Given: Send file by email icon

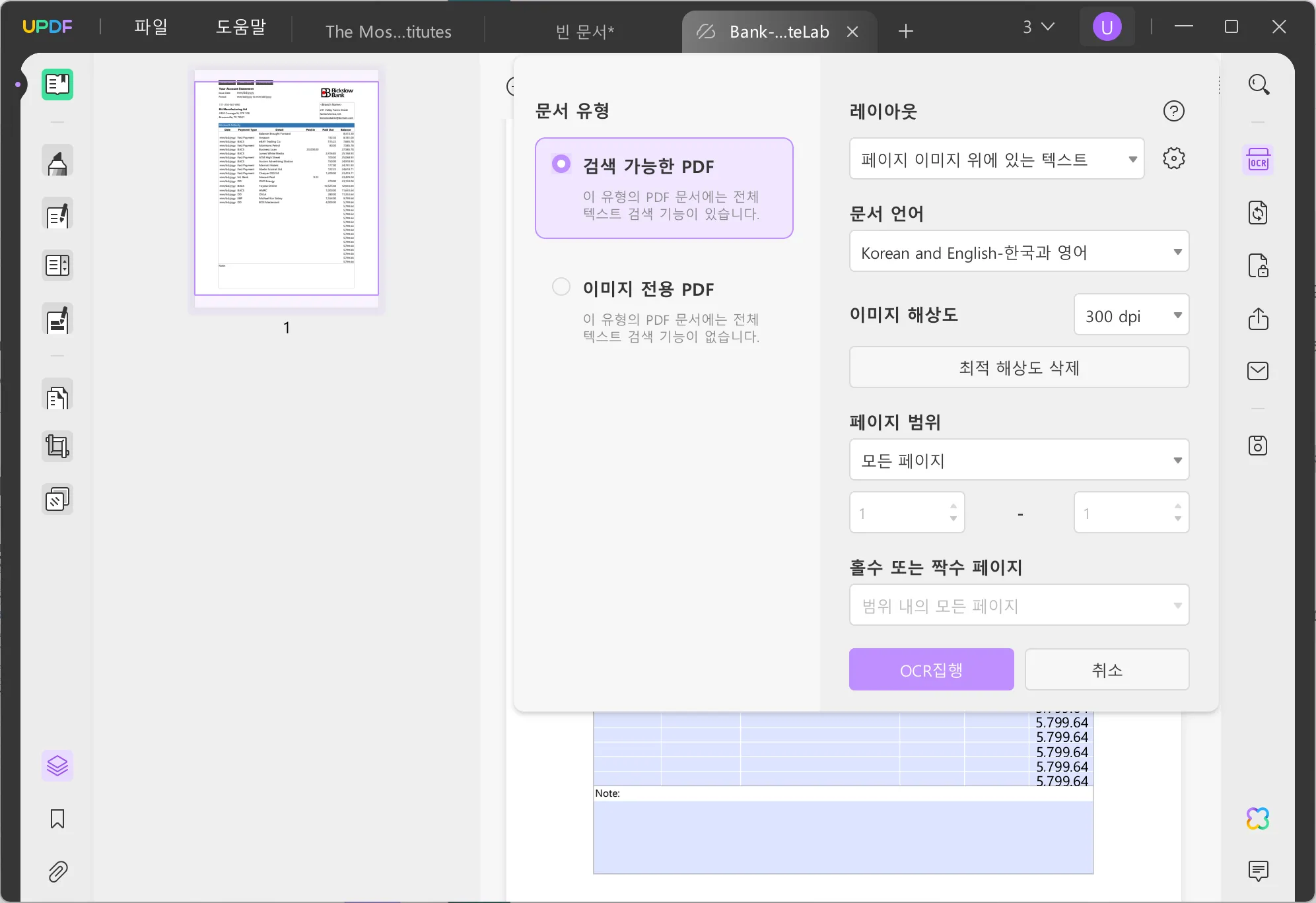Looking at the screenshot, I should pos(1258,371).
